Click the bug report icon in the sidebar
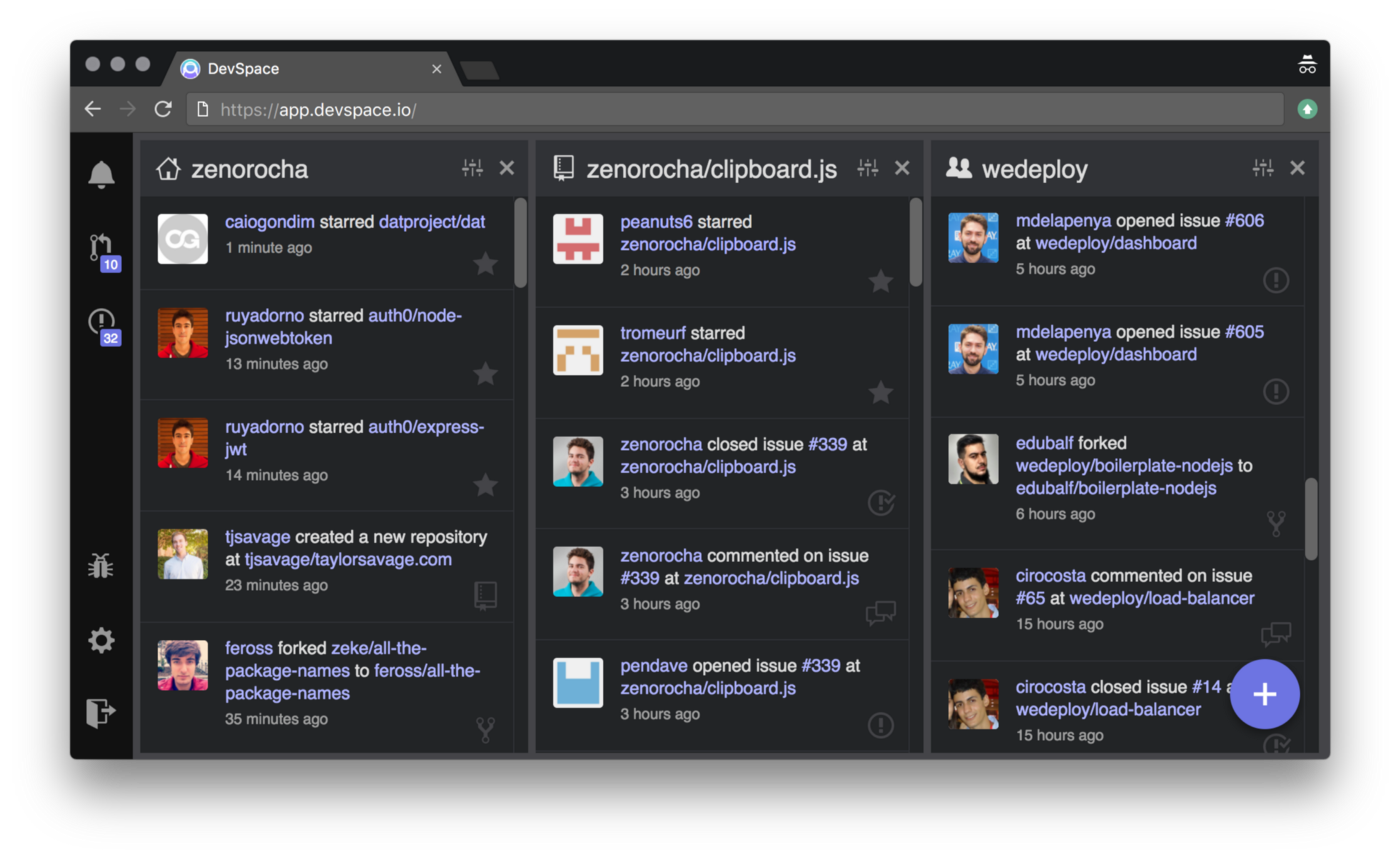 tap(100, 563)
